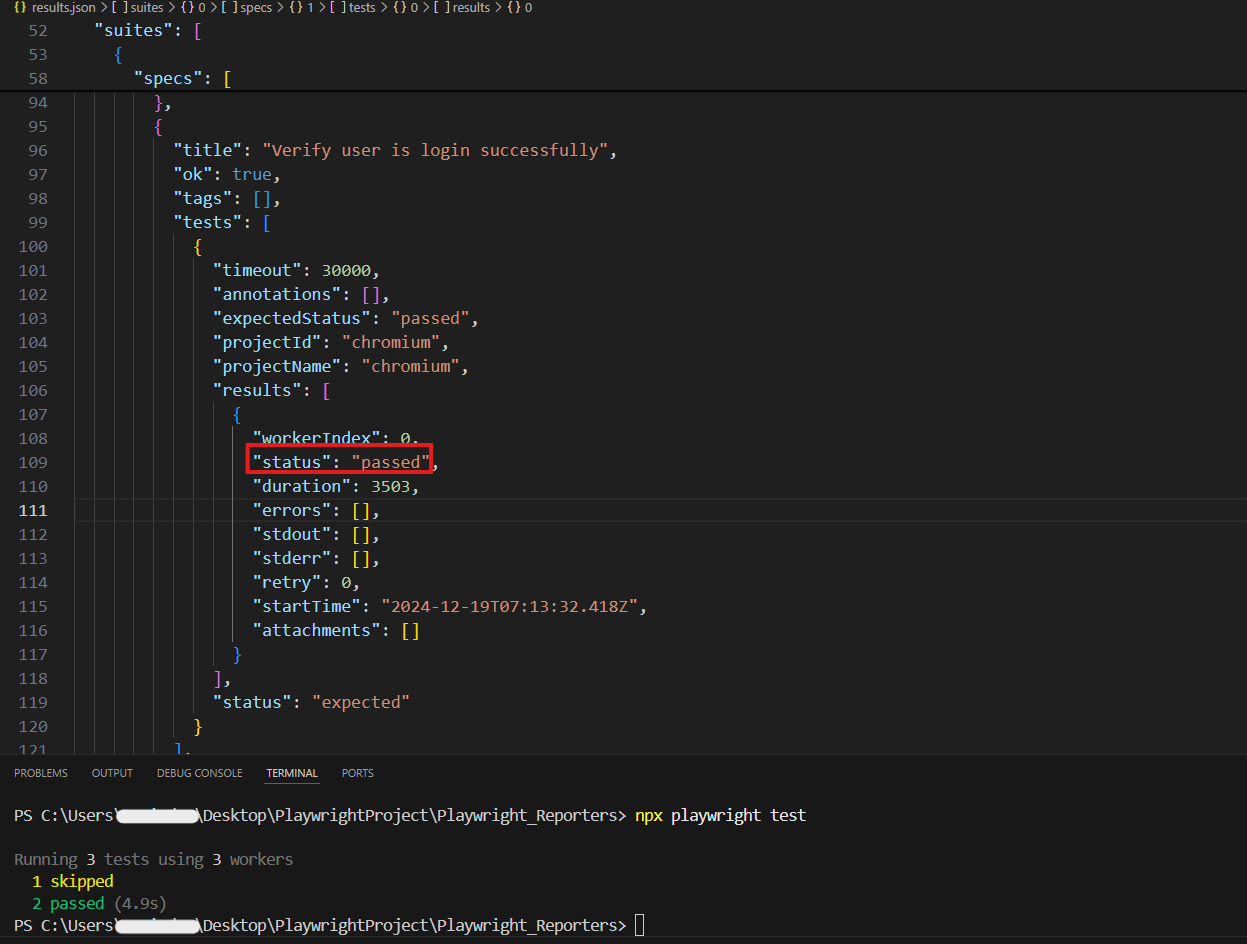Click the "retry" key

[287, 582]
